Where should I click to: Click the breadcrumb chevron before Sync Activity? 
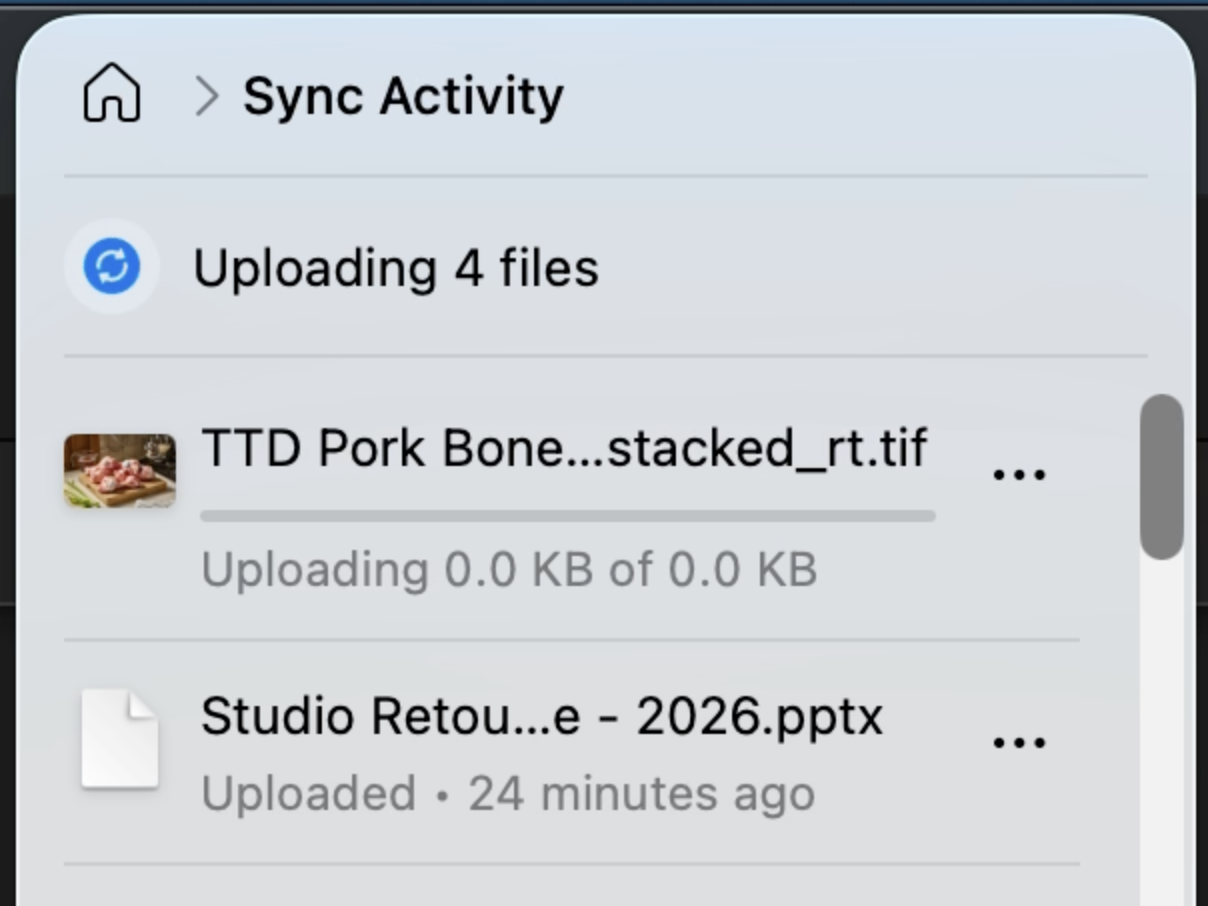pyautogui.click(x=207, y=96)
